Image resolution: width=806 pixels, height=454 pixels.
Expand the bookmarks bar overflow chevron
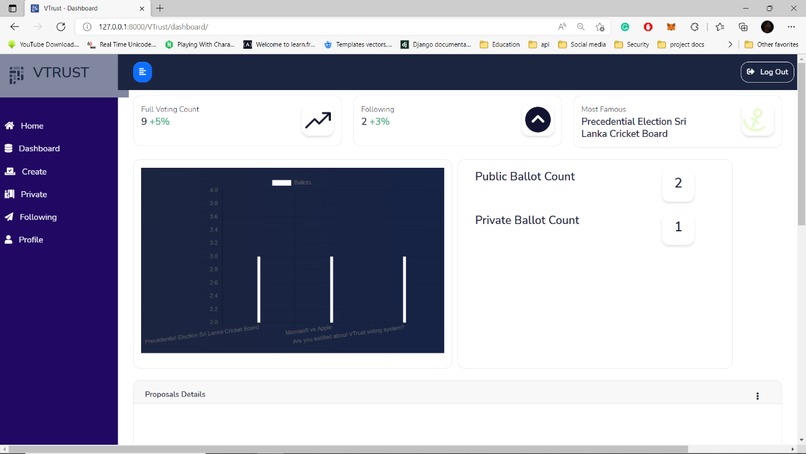coord(730,45)
